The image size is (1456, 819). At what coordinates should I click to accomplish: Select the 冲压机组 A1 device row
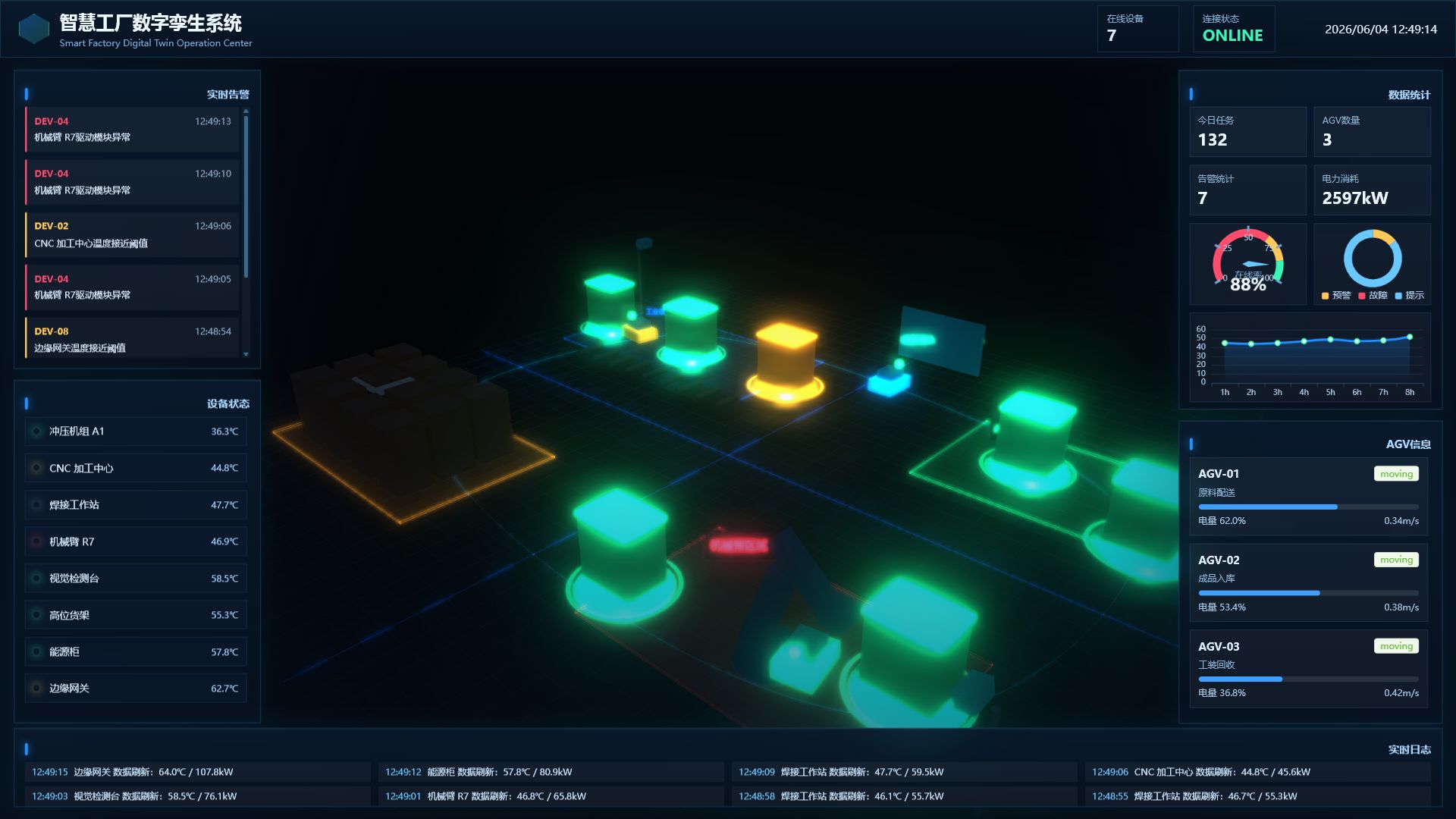pos(136,431)
